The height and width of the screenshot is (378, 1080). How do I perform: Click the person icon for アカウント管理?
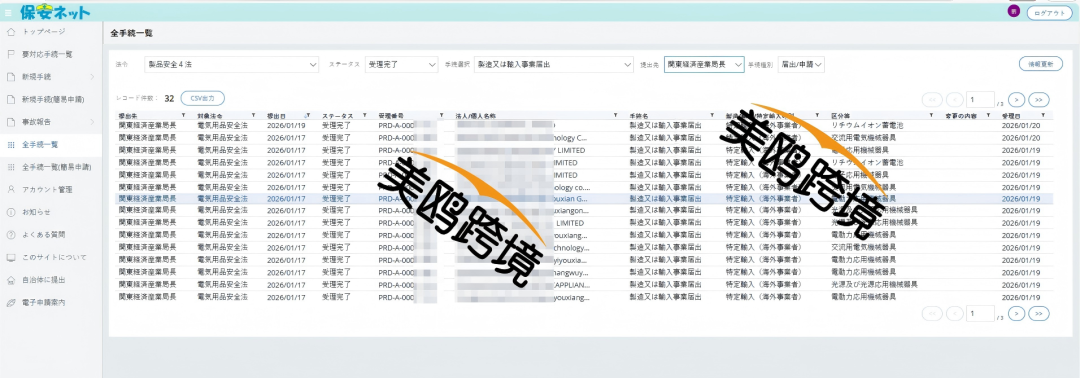(10, 189)
